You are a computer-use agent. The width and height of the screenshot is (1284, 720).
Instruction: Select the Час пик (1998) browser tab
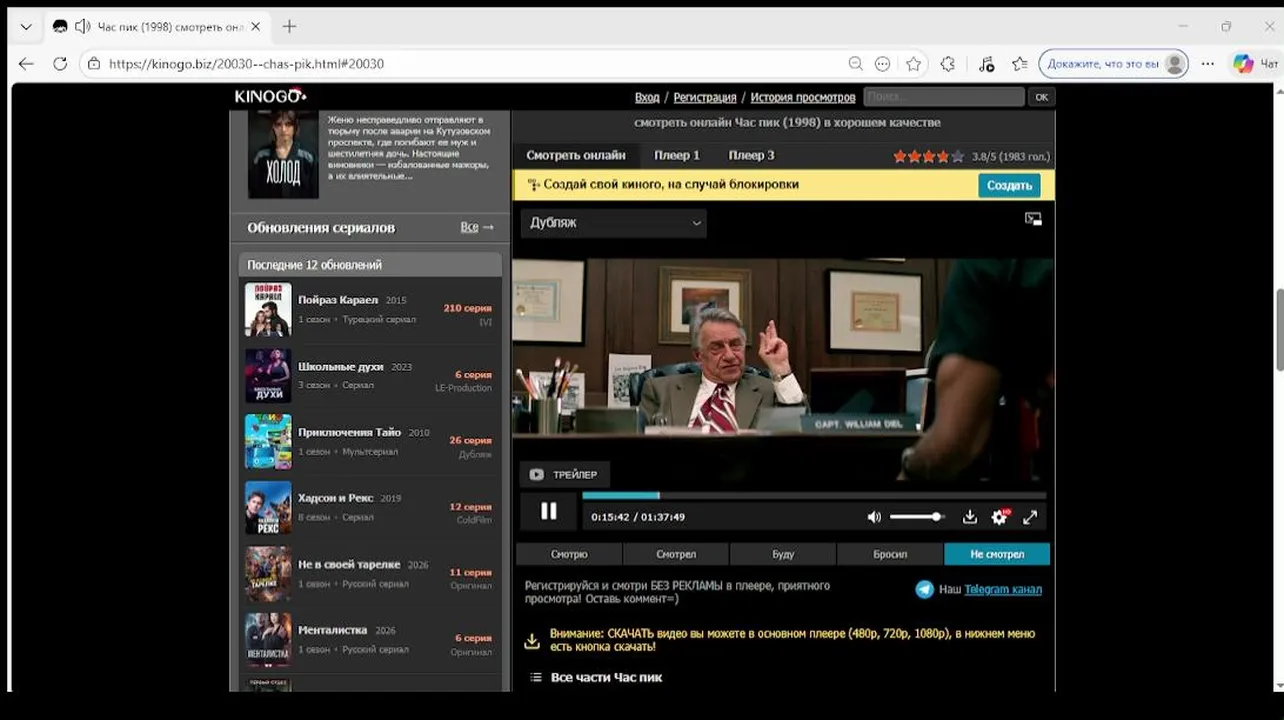[x=156, y=27]
